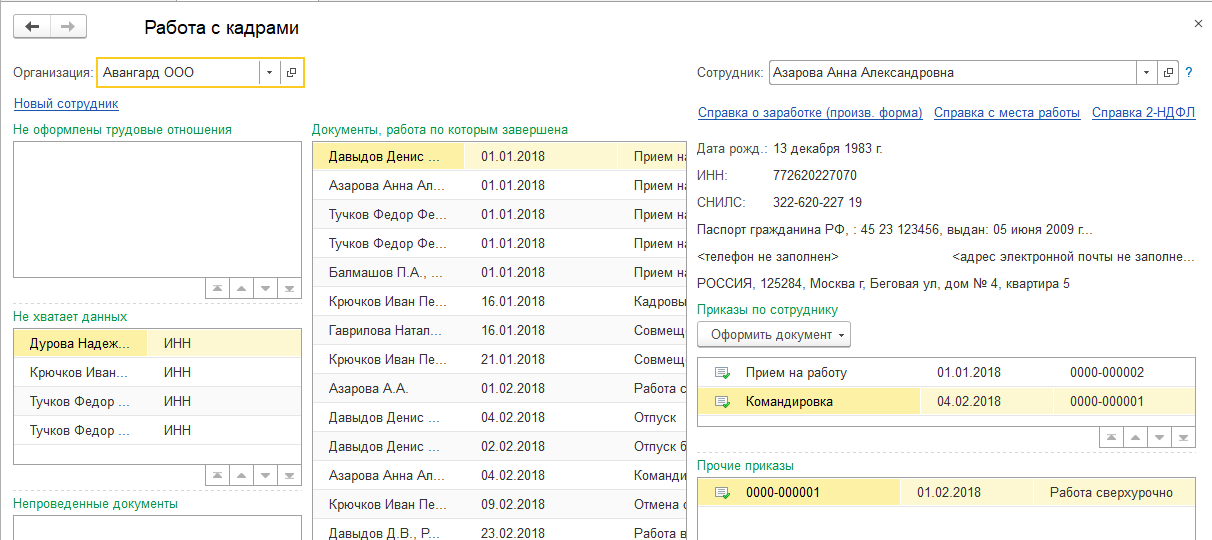Move up in Приказы по сотруднику list
Screen dimensions: 1212x540
(x=1135, y=437)
